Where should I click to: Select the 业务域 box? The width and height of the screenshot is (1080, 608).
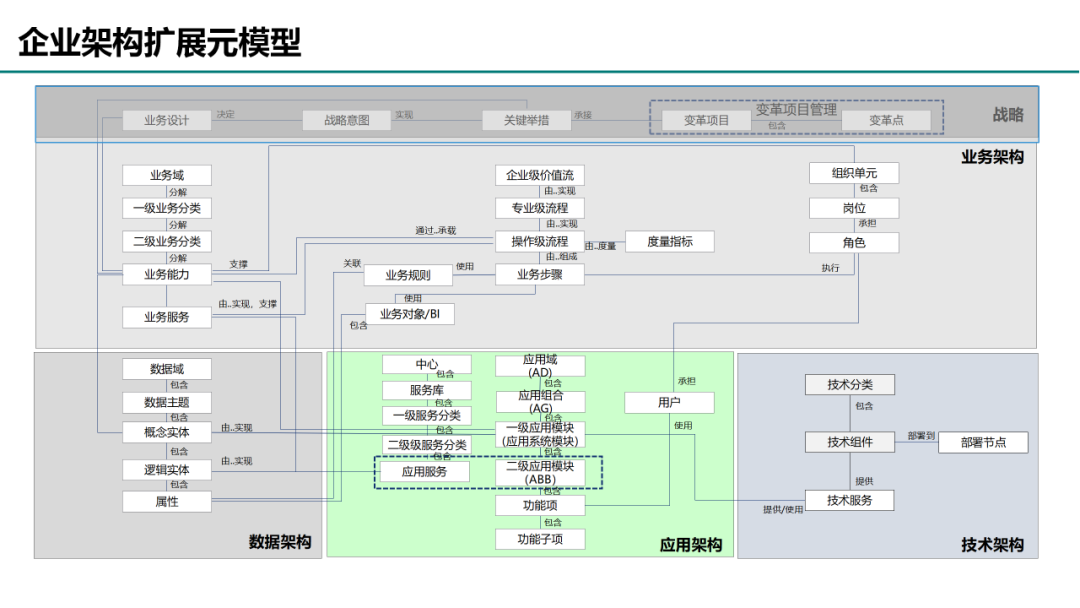click(167, 175)
